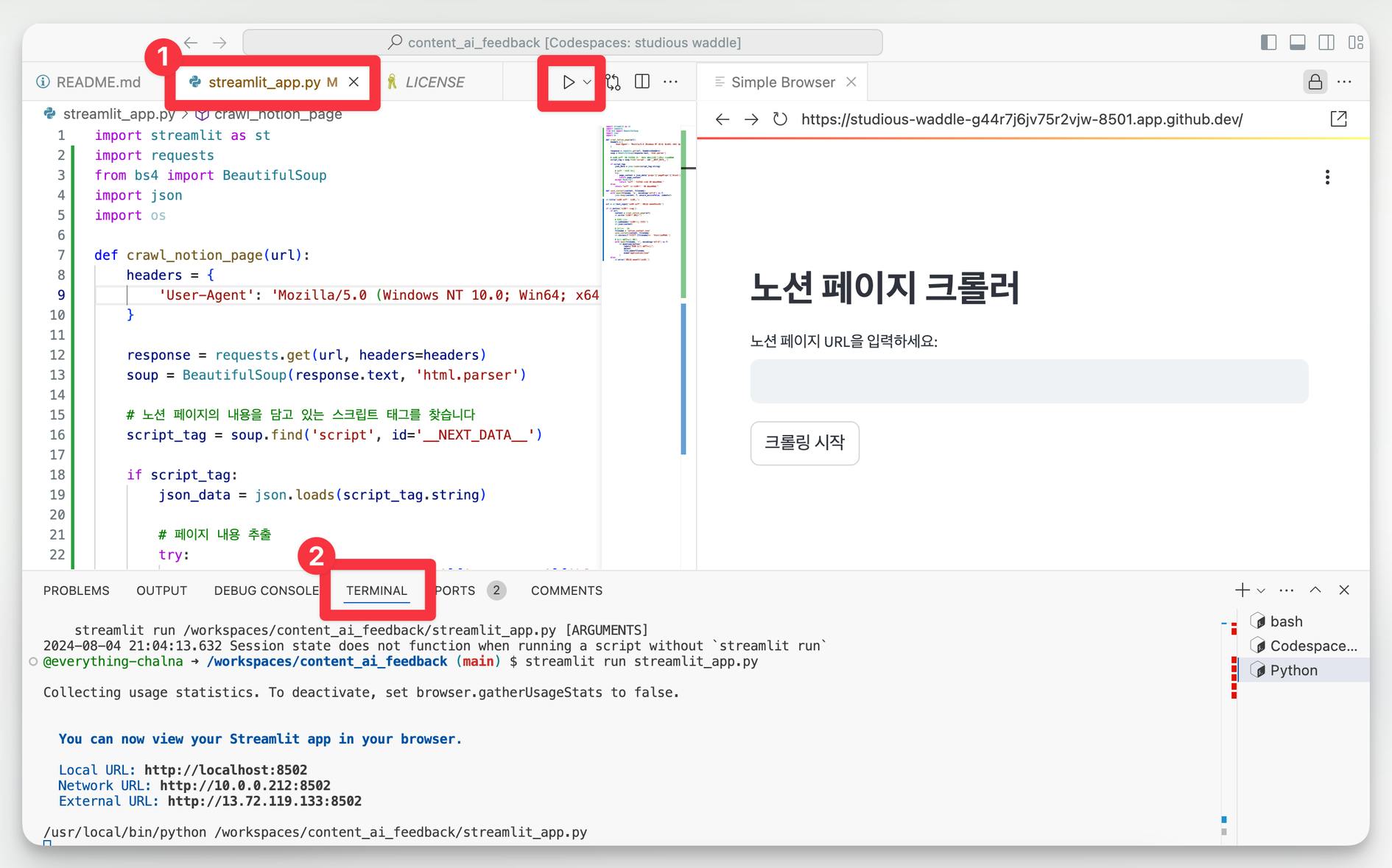The height and width of the screenshot is (868, 1392).
Task: Click the 'response = requests.get' code line
Action: [x=306, y=355]
